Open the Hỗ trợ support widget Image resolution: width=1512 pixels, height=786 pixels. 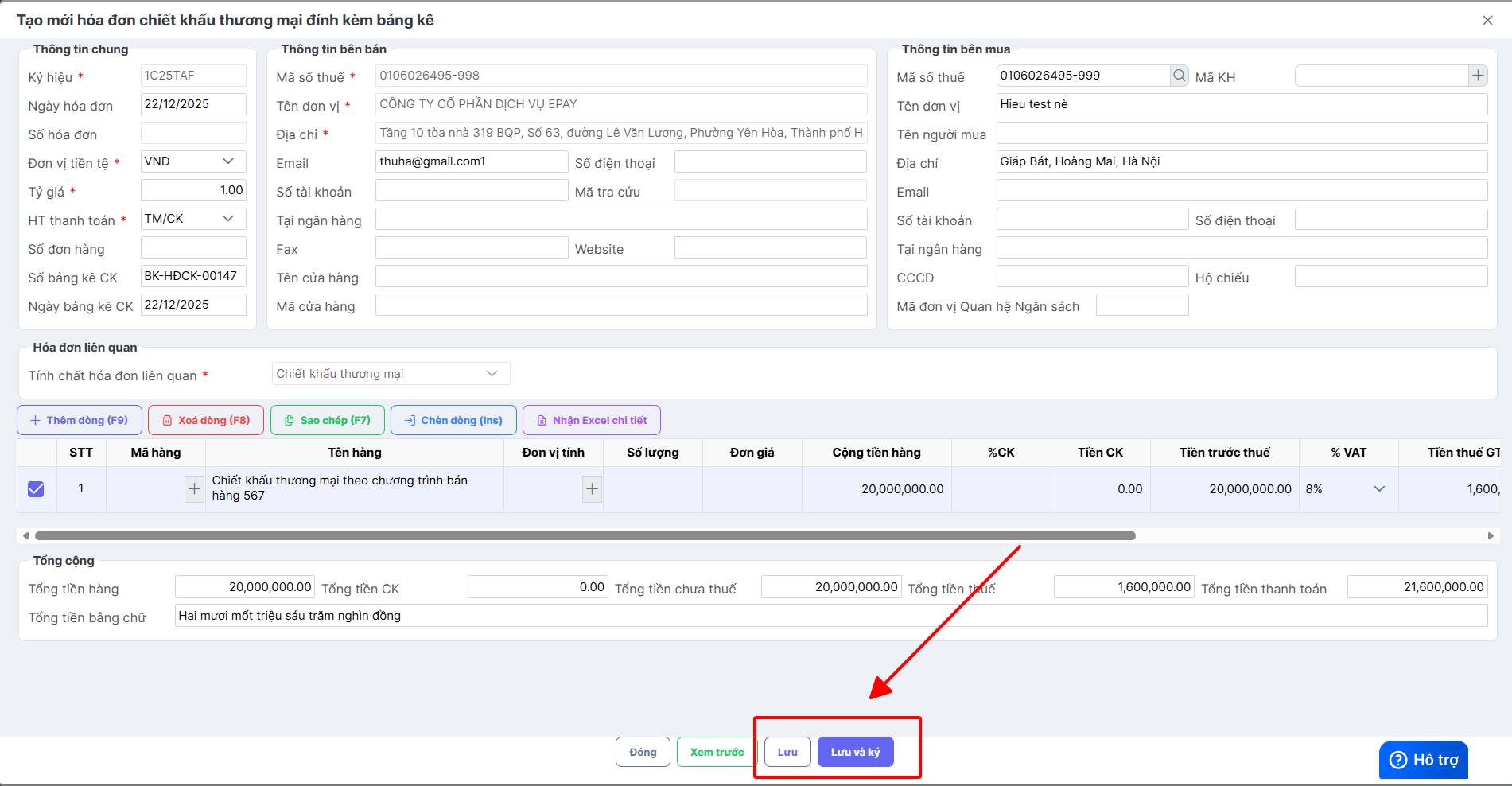coord(1423,760)
